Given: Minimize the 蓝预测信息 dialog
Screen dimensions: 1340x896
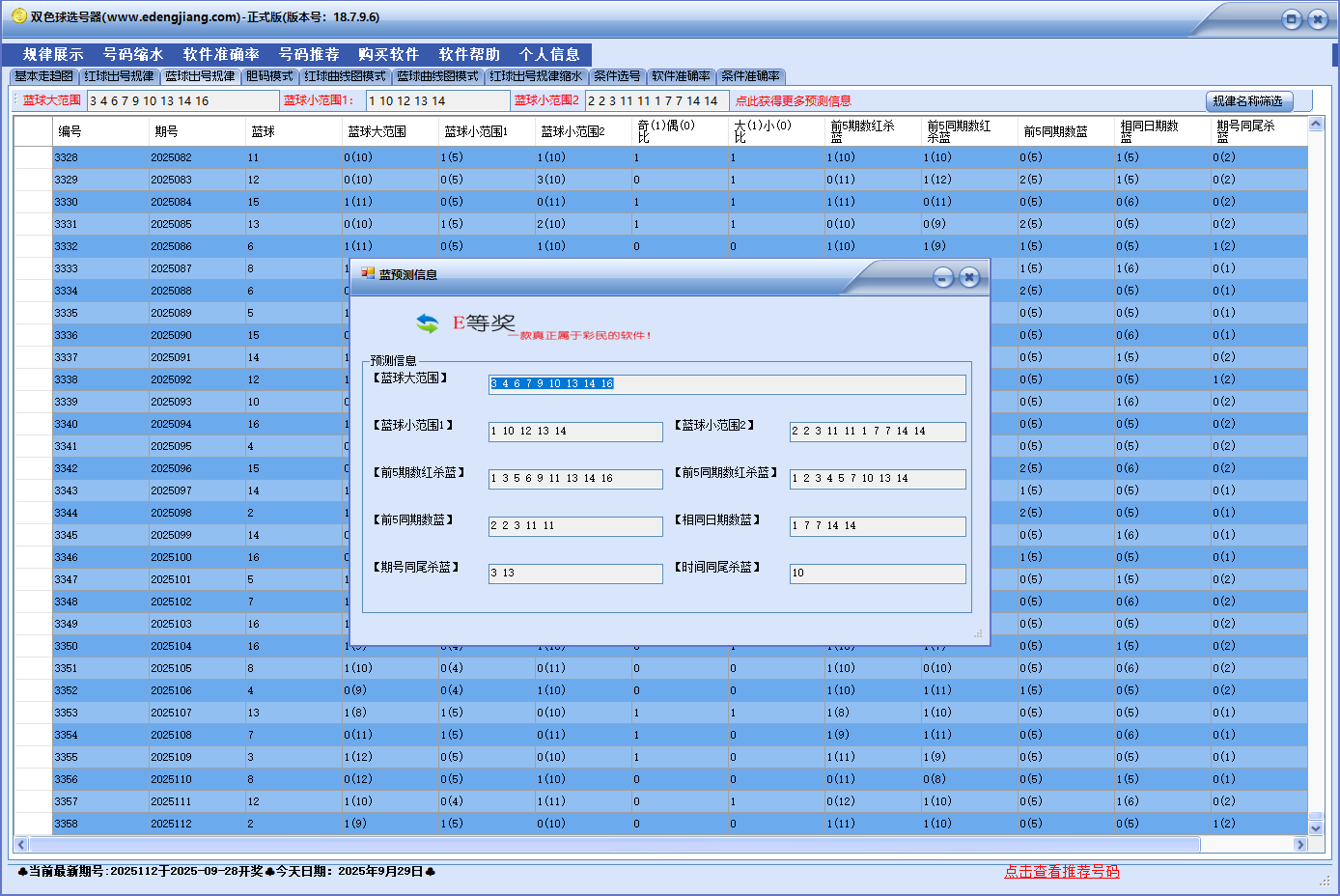Looking at the screenshot, I should point(943,278).
